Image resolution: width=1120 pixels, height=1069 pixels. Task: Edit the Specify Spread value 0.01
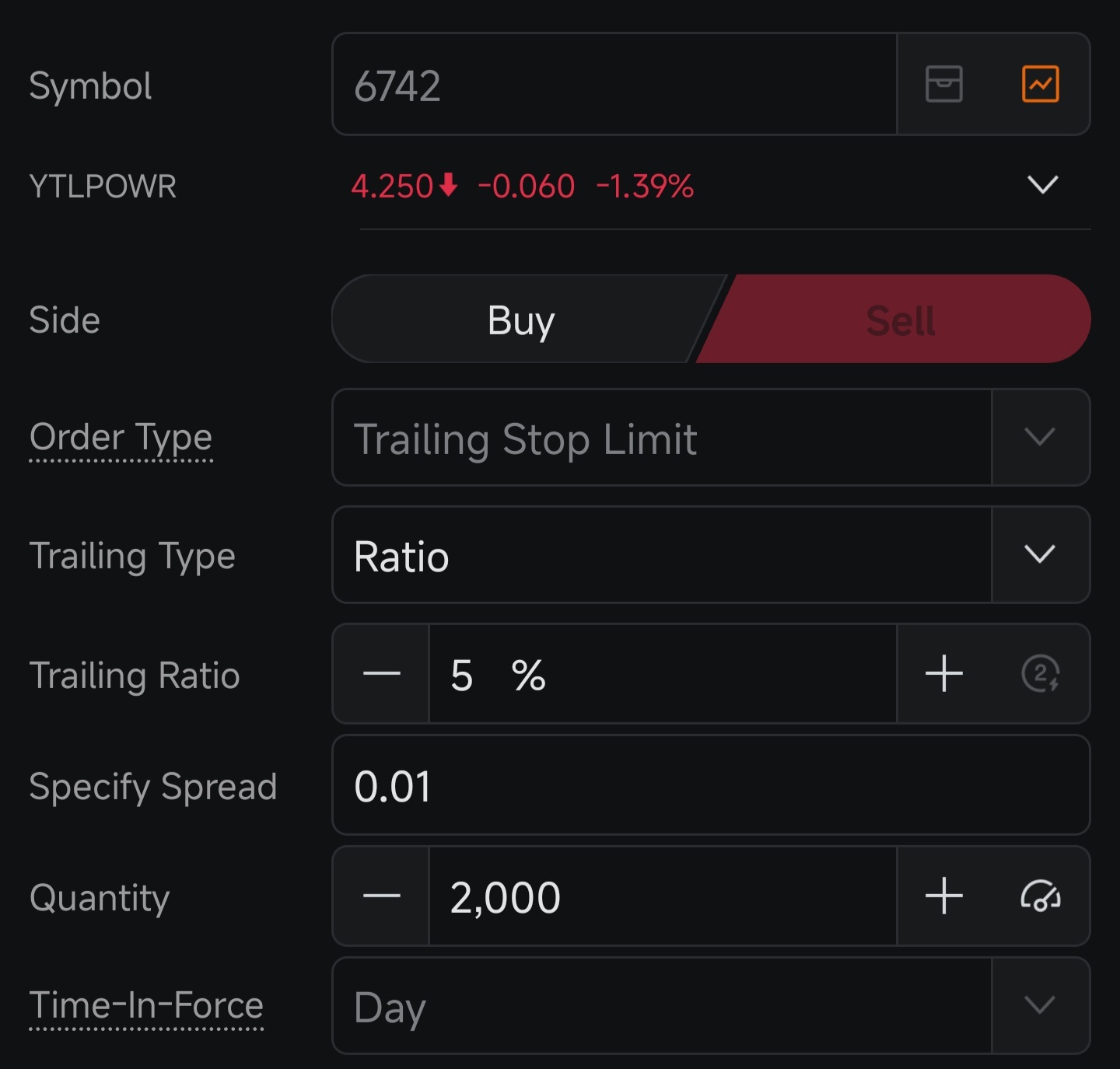[711, 785]
